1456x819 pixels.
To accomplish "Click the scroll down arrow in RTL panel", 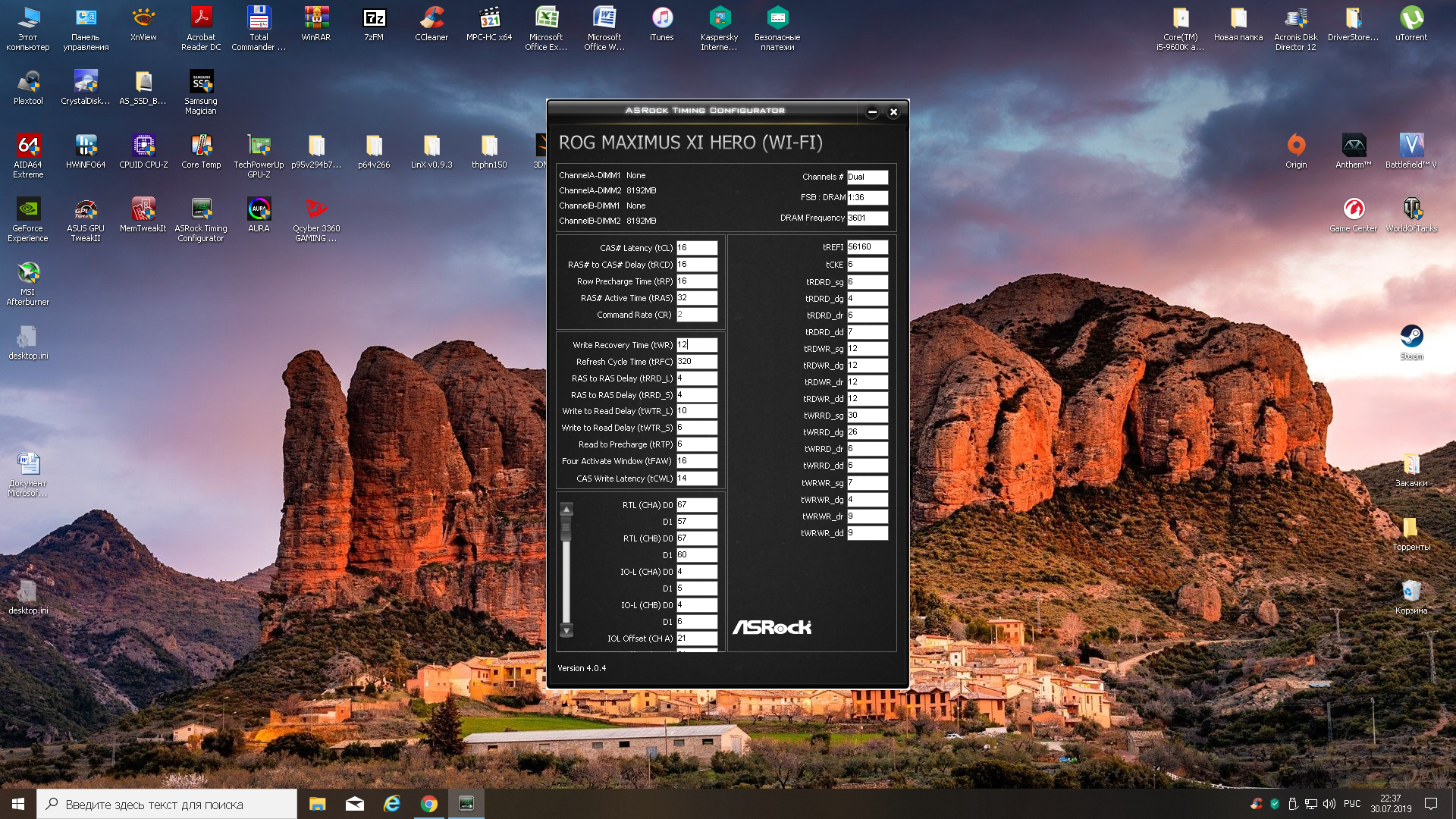I will (566, 630).
